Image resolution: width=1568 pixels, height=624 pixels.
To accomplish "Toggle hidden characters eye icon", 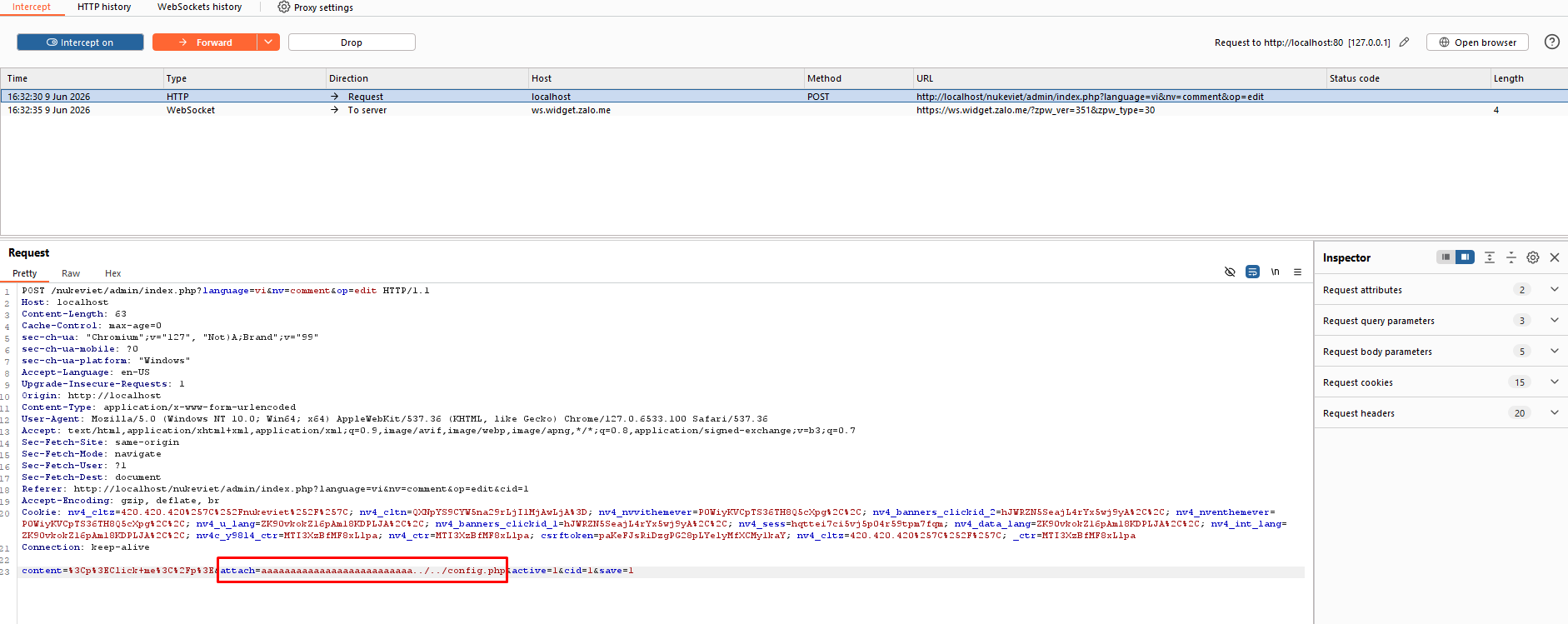I will pyautogui.click(x=1230, y=272).
